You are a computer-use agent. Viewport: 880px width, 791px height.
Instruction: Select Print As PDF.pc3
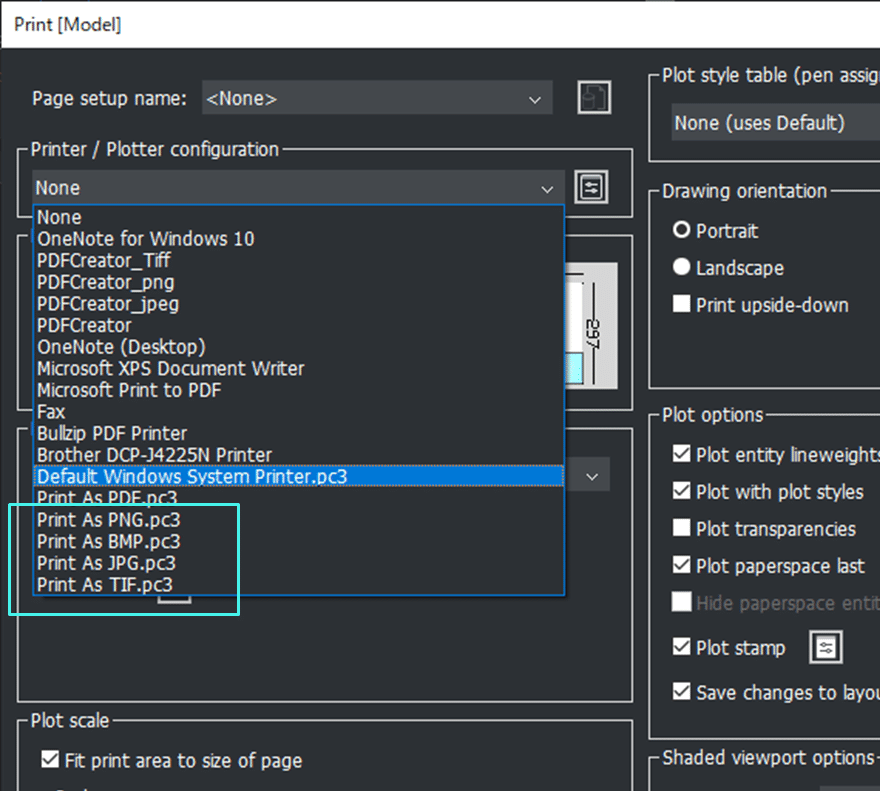(x=299, y=498)
